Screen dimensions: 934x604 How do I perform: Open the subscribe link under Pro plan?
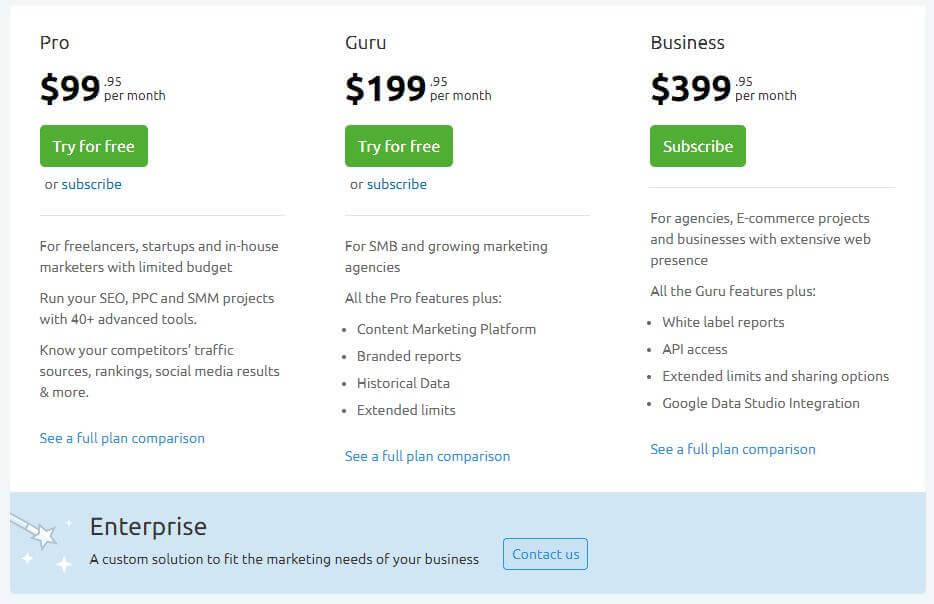pos(91,184)
